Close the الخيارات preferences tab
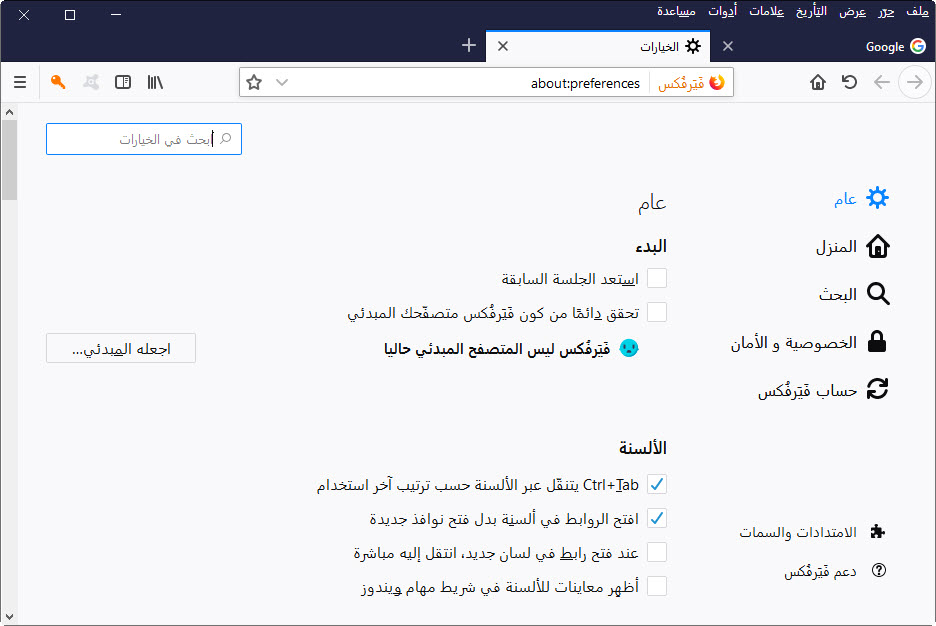936x626 pixels. 503,46
